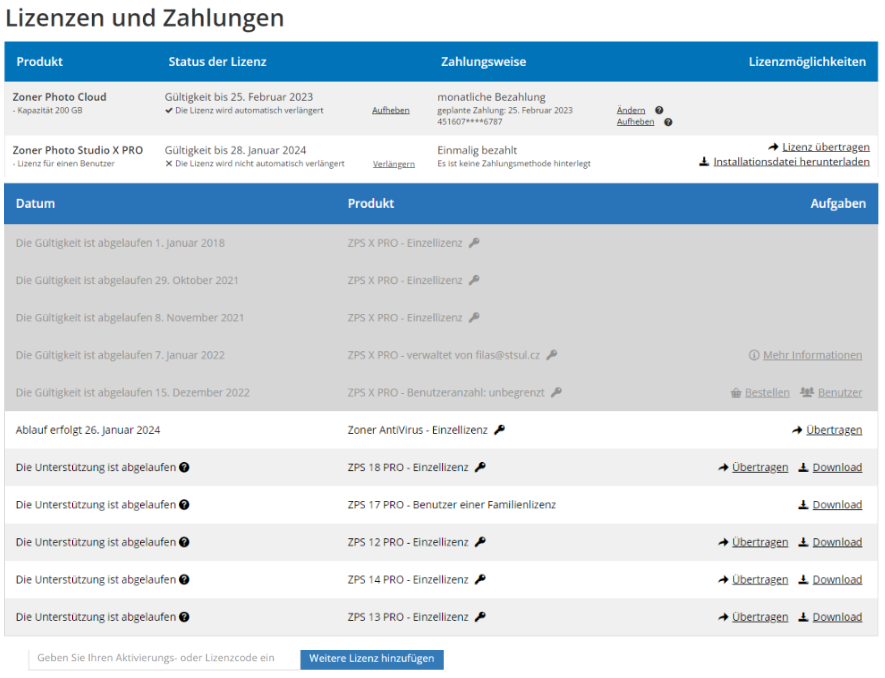Click Verlängern for Zoner Photo Studio X PRO
This screenshot has width=885, height=678.
coord(393,164)
